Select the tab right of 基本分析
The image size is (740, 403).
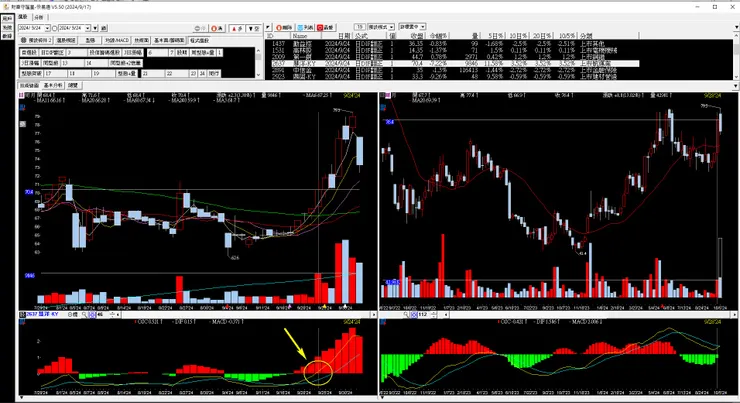coord(73,85)
